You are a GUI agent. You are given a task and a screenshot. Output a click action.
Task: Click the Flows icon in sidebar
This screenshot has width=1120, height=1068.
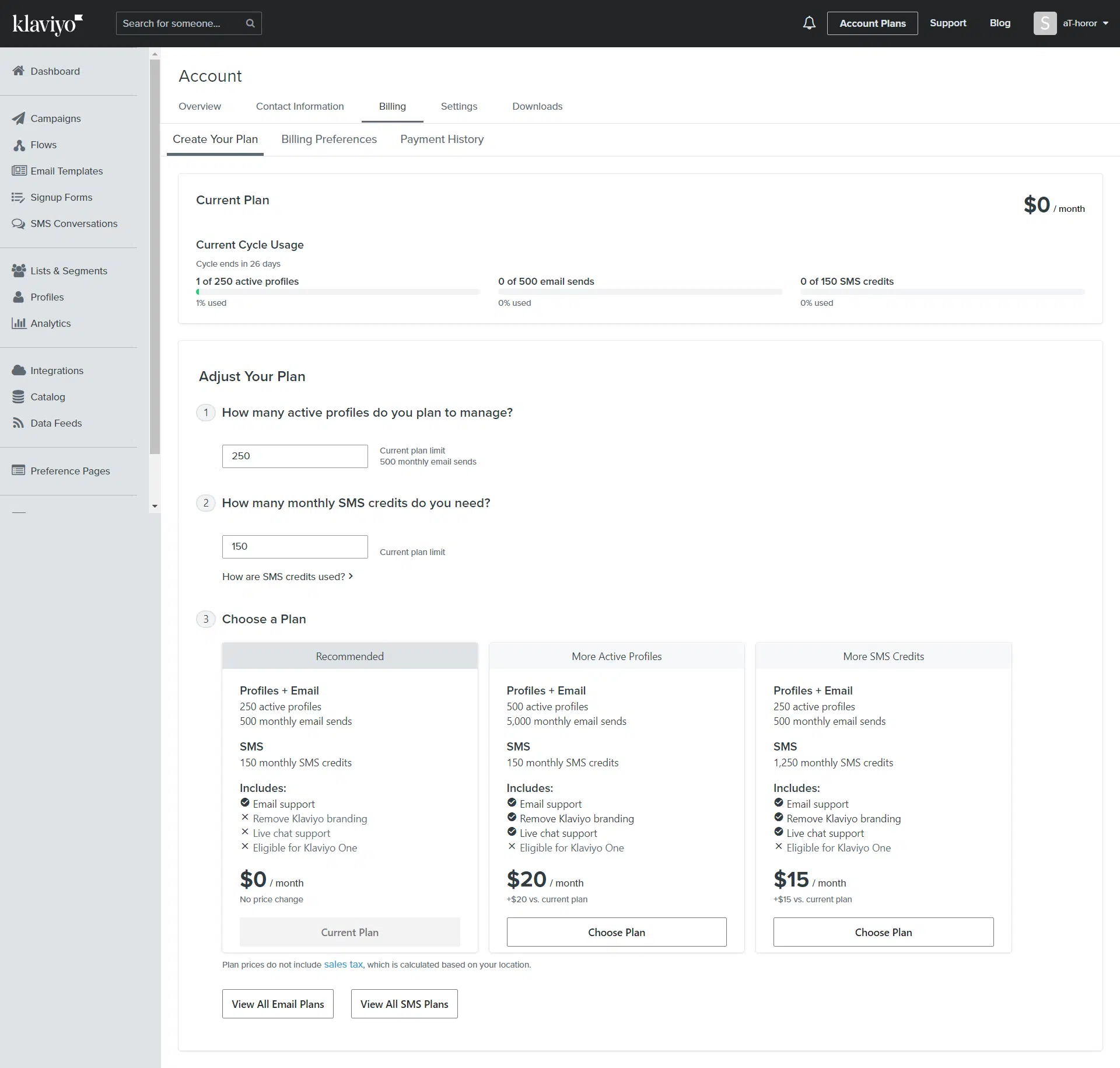(19, 145)
